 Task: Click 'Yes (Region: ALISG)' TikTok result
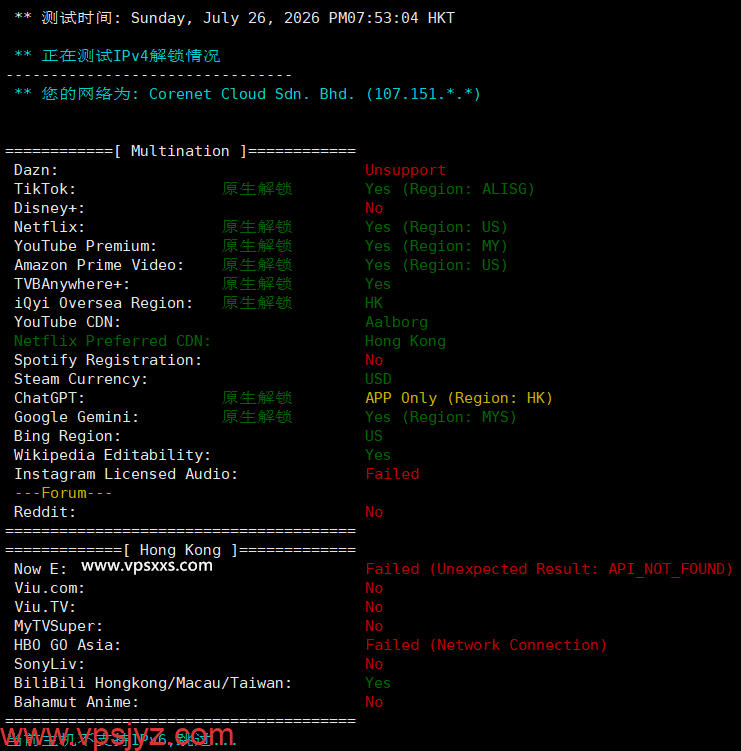point(450,189)
